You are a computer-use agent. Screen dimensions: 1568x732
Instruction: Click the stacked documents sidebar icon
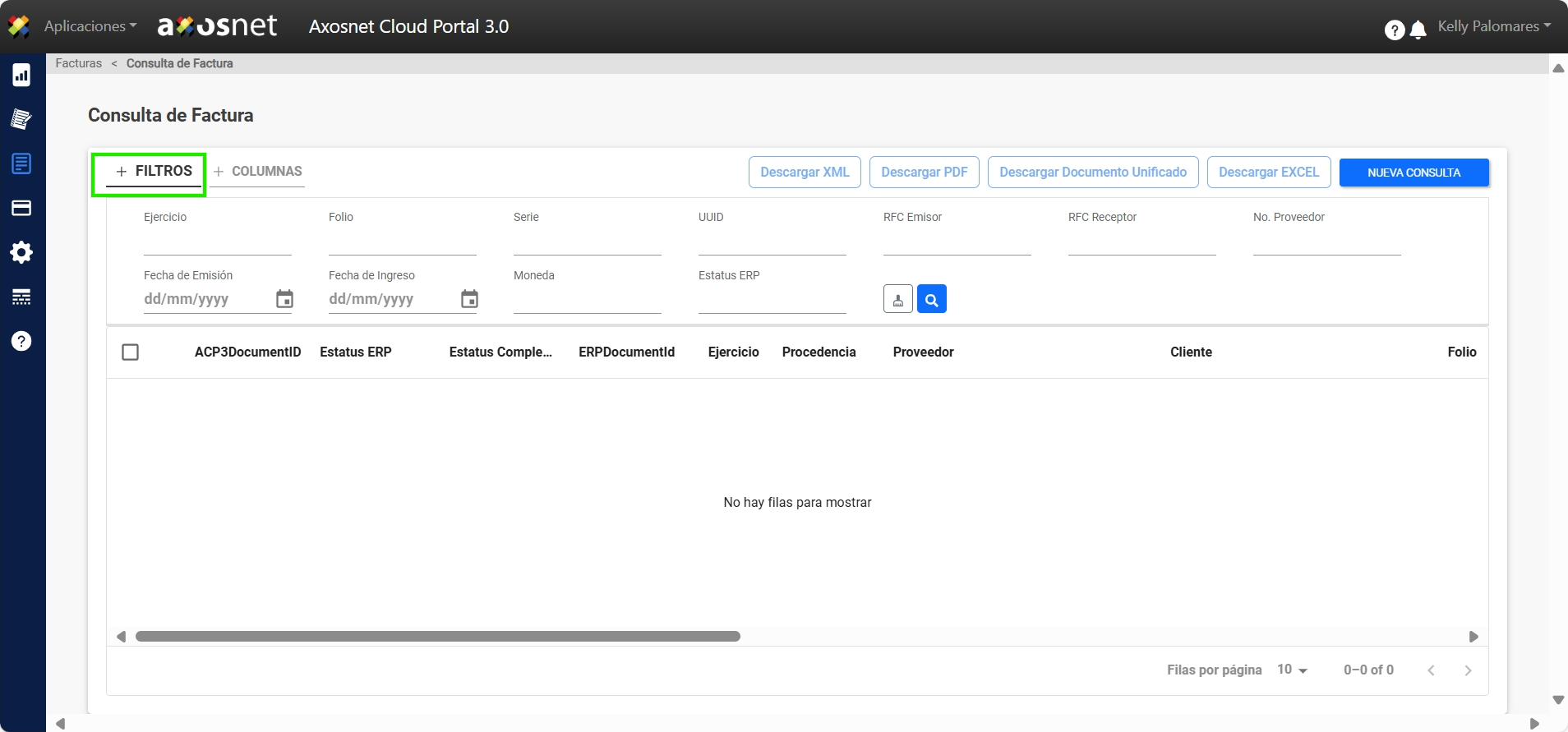21,120
